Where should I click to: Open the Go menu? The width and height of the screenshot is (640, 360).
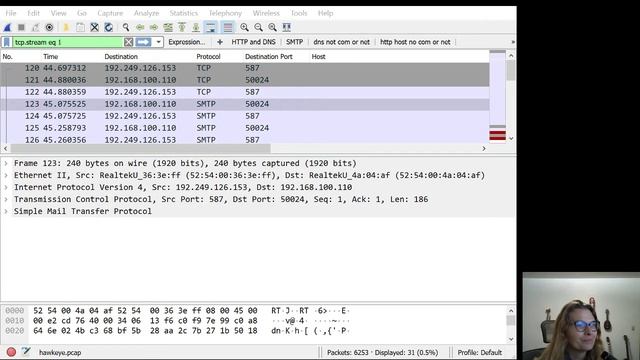click(x=82, y=13)
